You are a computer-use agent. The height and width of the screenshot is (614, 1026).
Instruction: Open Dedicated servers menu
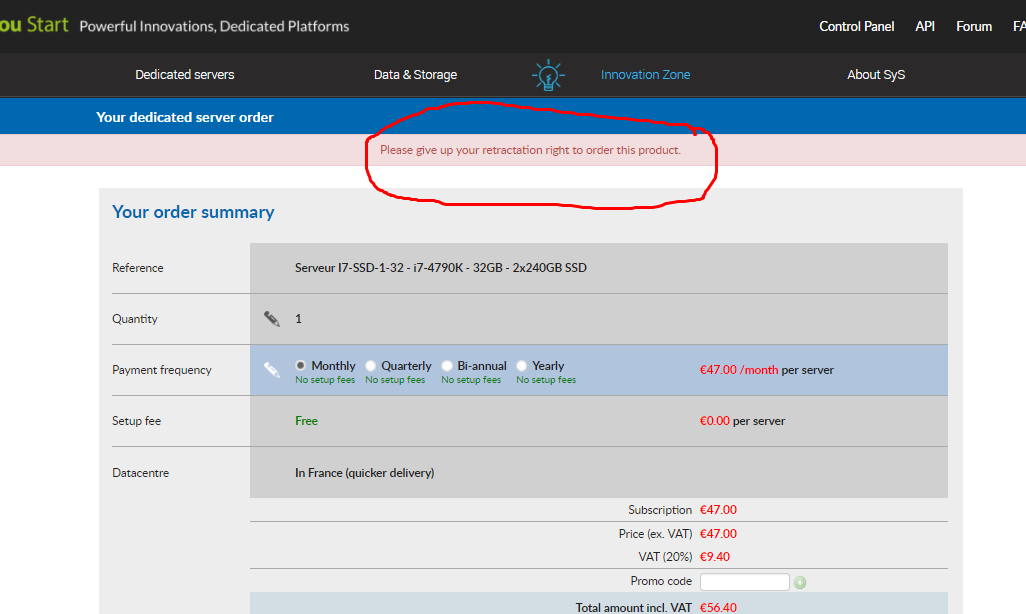pos(185,75)
